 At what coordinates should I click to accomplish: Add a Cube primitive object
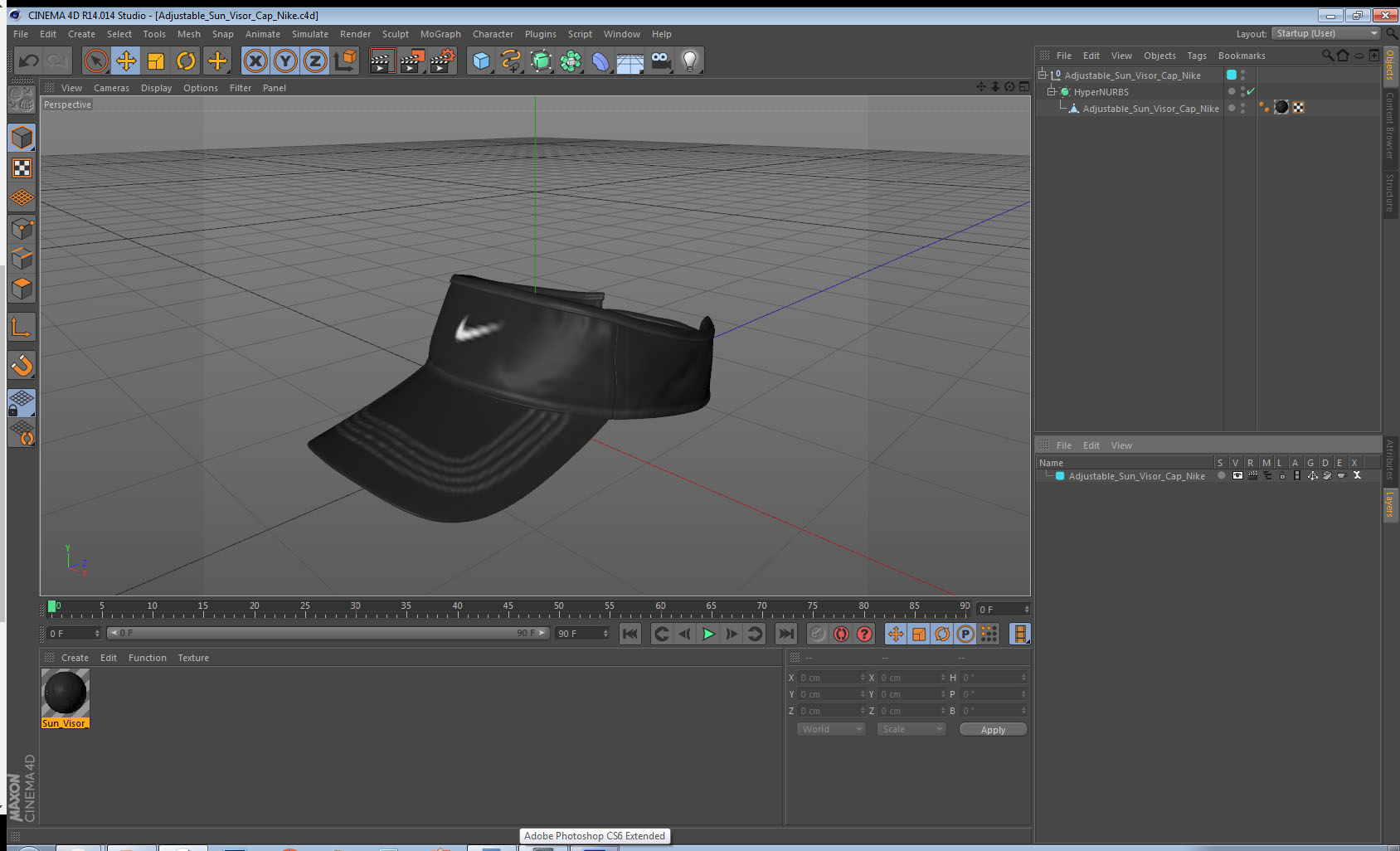coord(481,61)
